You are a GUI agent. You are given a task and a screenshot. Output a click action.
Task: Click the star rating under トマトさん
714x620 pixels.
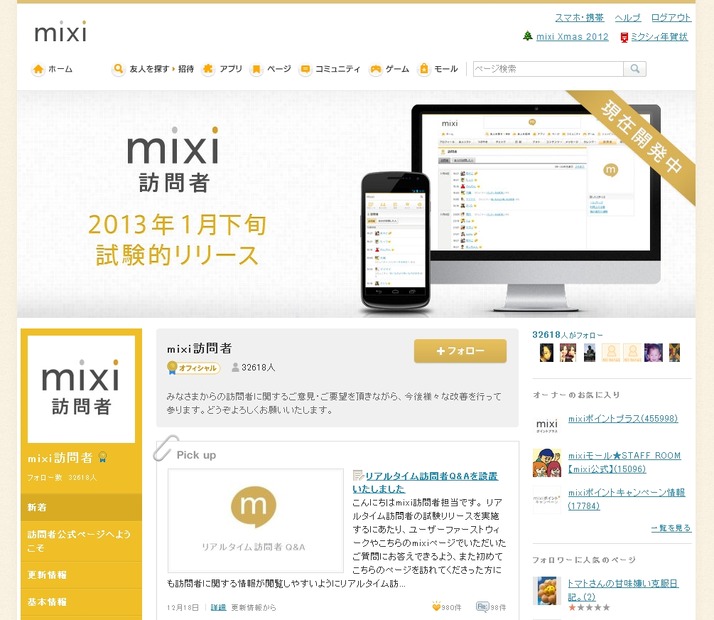589,607
